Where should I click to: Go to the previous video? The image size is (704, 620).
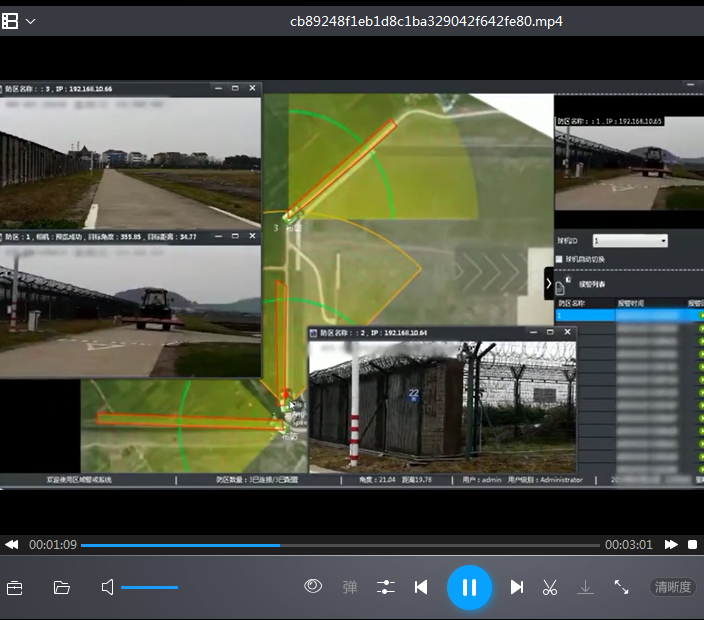pyautogui.click(x=421, y=587)
